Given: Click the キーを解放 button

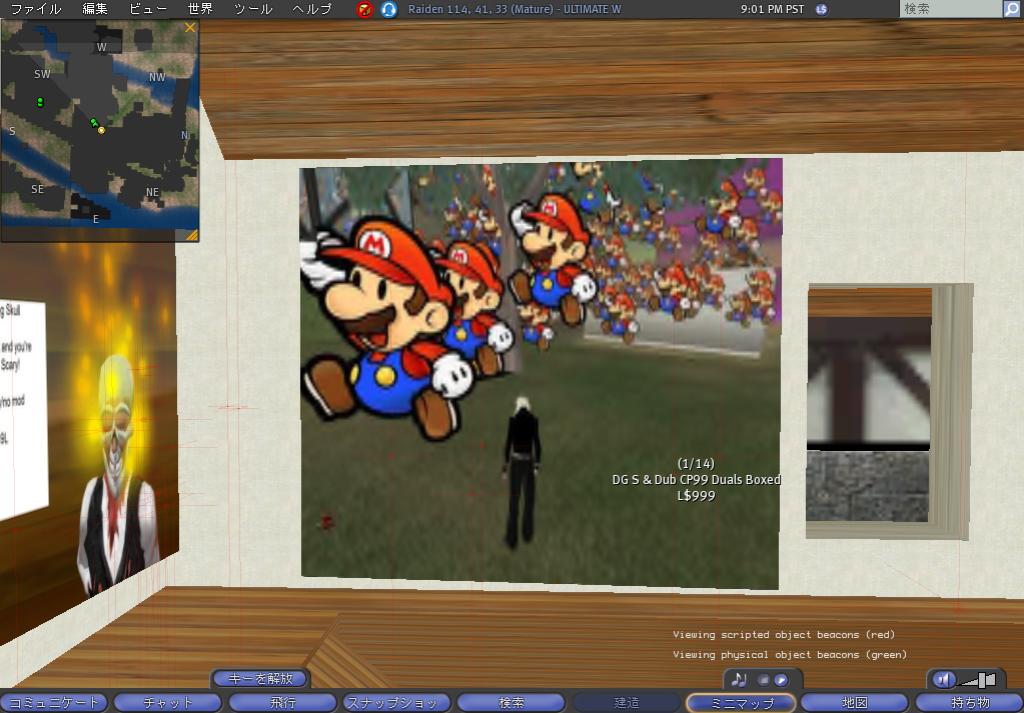Looking at the screenshot, I should click(x=261, y=678).
